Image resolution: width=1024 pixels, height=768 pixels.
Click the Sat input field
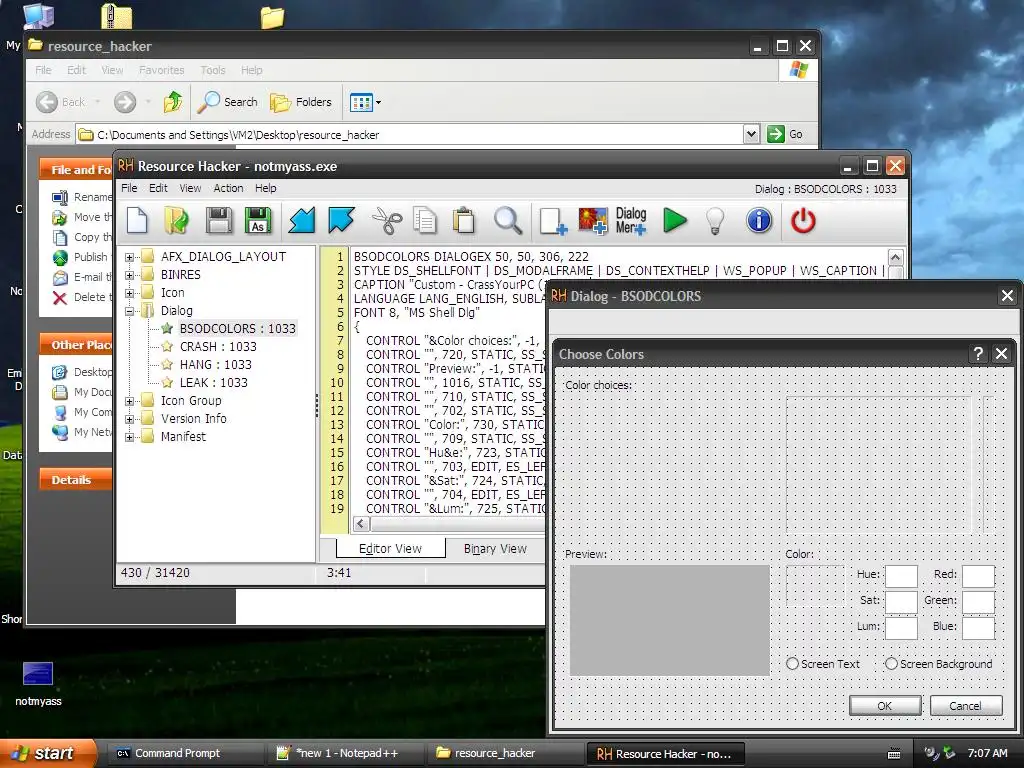[901, 601]
